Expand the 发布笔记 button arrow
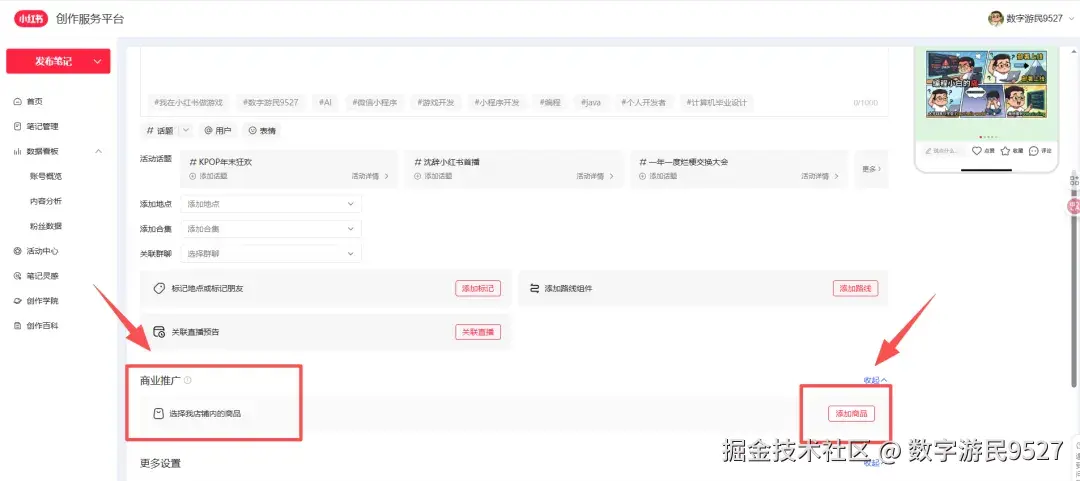 [97, 61]
